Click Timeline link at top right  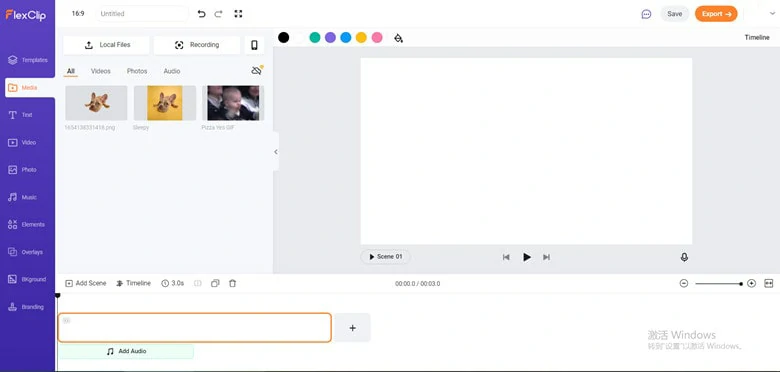[x=757, y=38]
